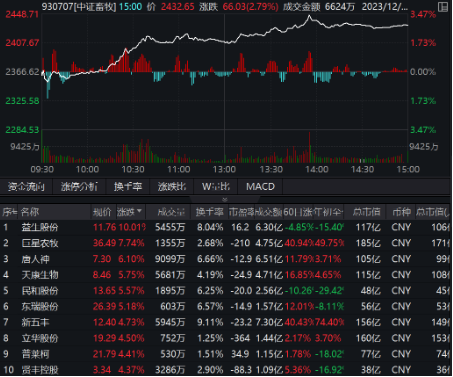The image size is (453, 377).
Task: Click the truncated date 2023/12/...
Action: 385,7
